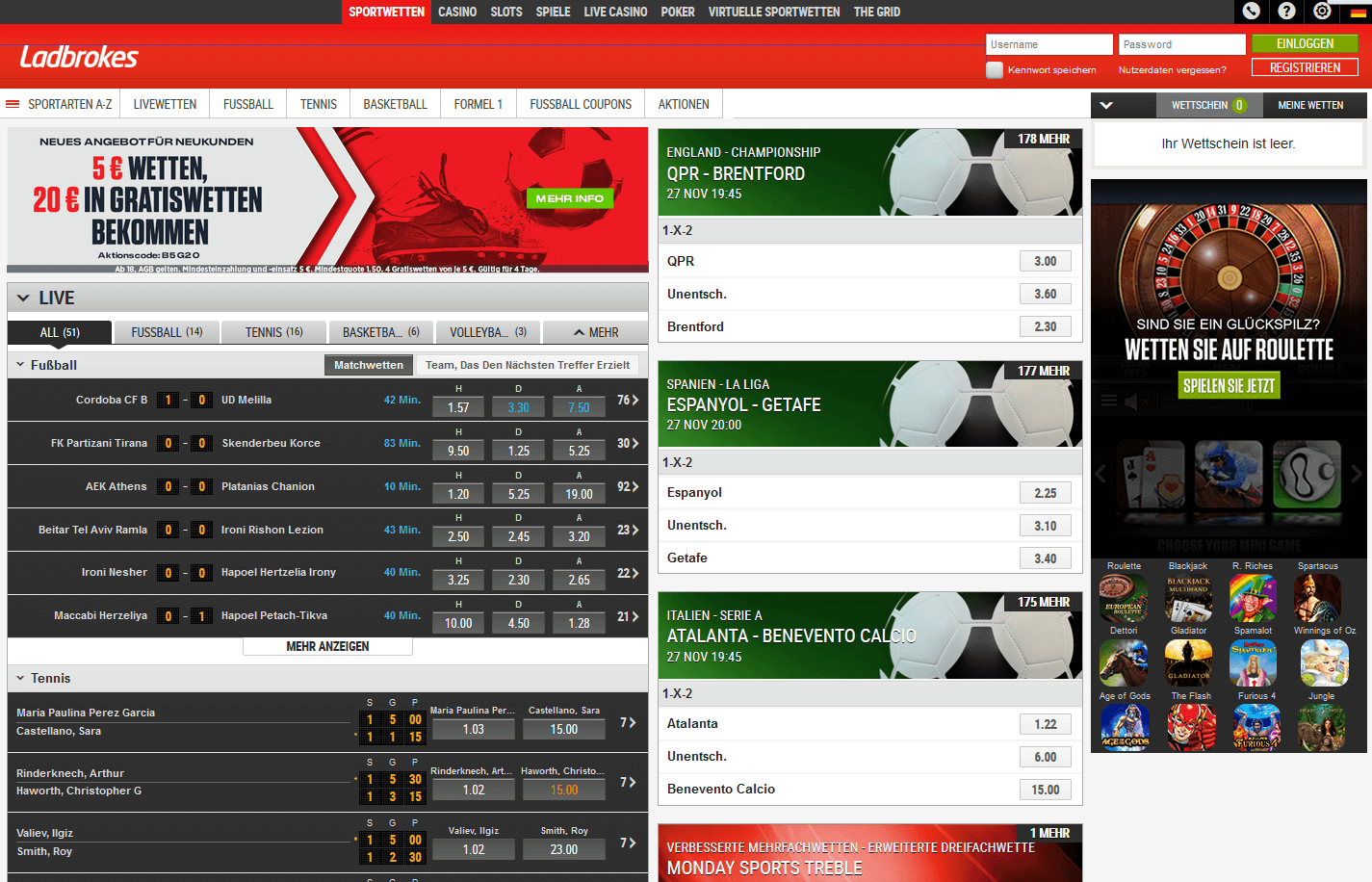The height and width of the screenshot is (882, 1372).
Task: Launch the European Roulette mini game icon
Action: coord(1124,598)
